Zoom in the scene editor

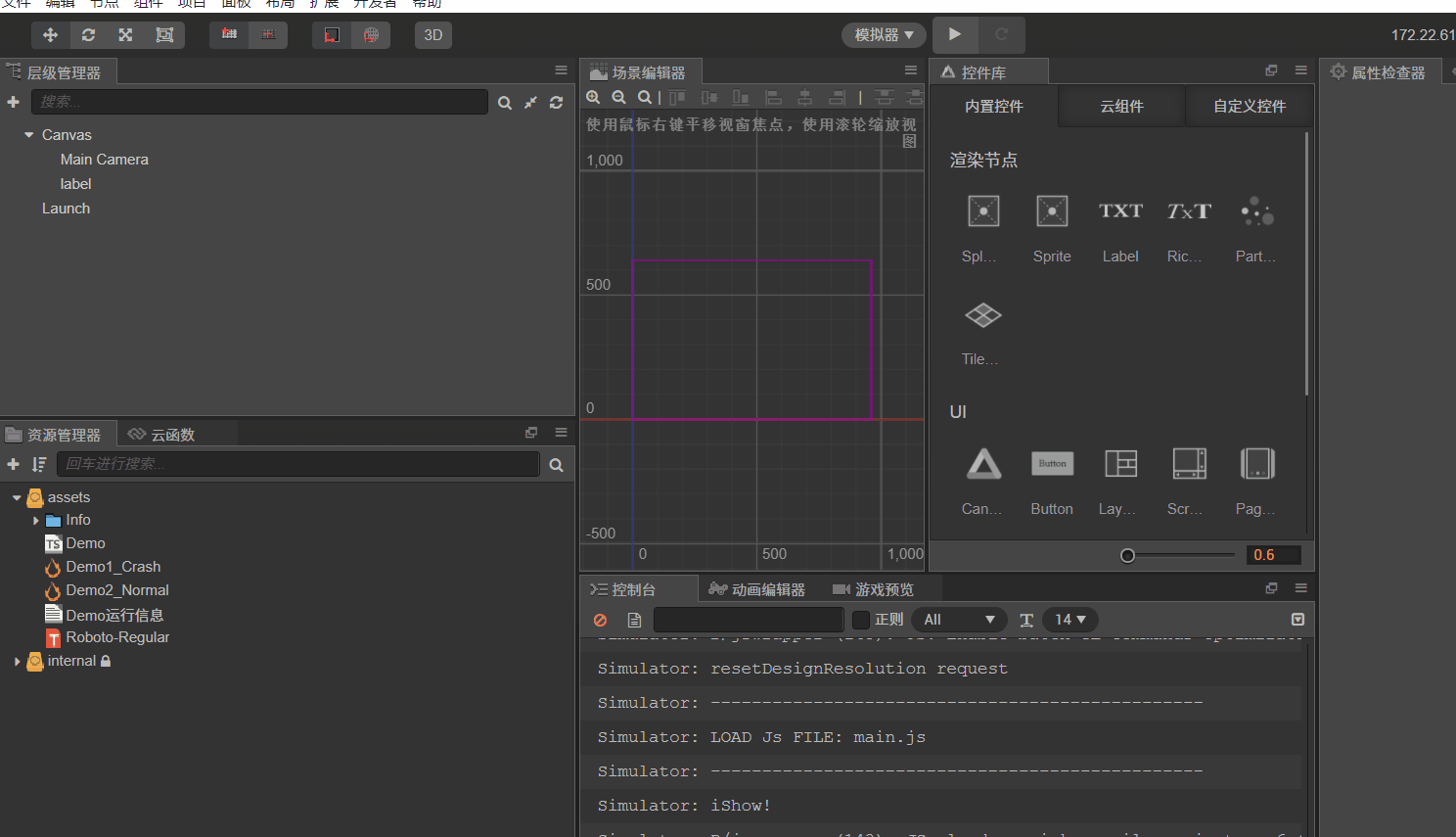593,97
